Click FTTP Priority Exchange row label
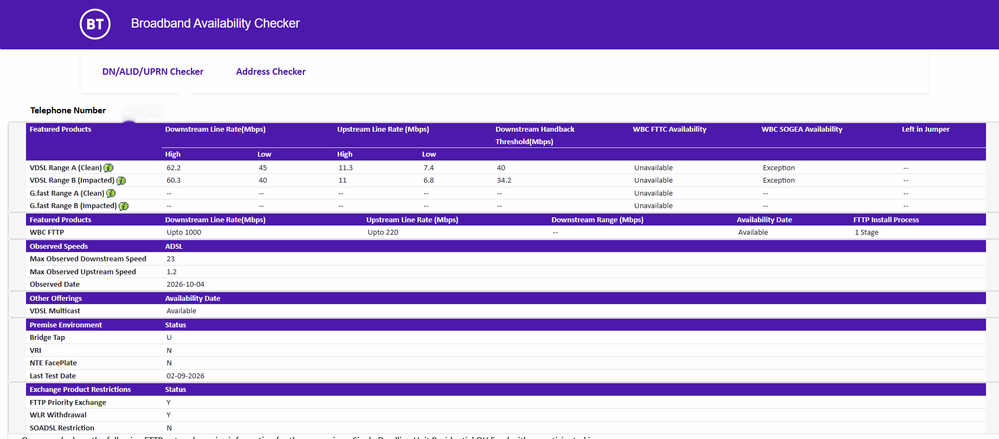 point(68,403)
